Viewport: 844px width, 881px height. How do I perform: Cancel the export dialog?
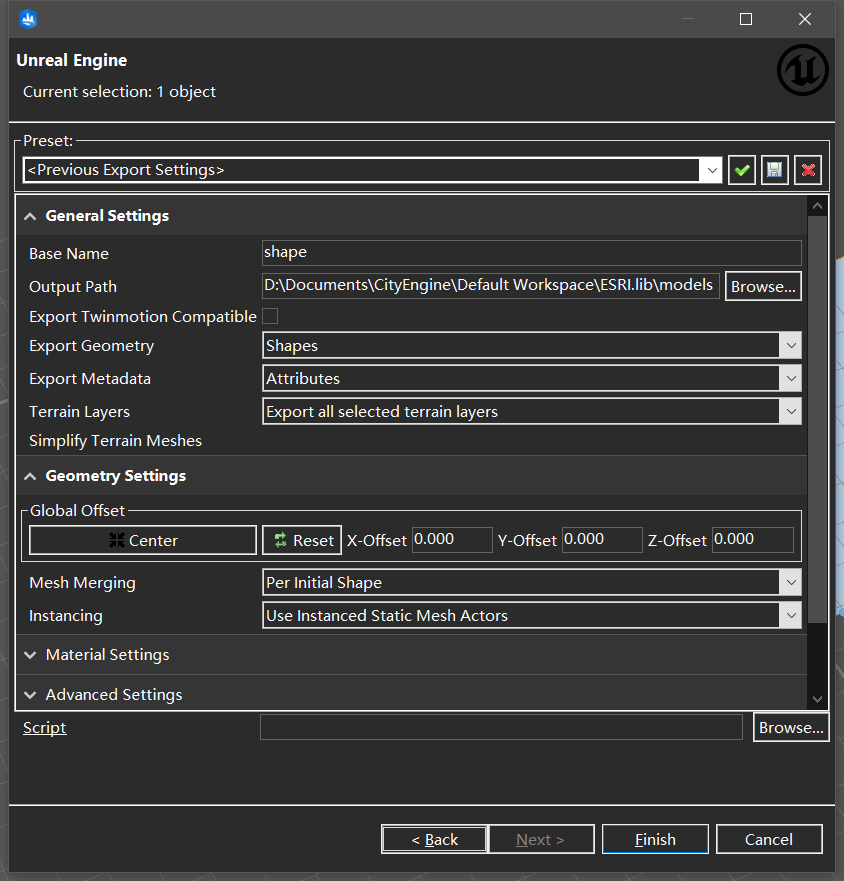click(x=769, y=839)
